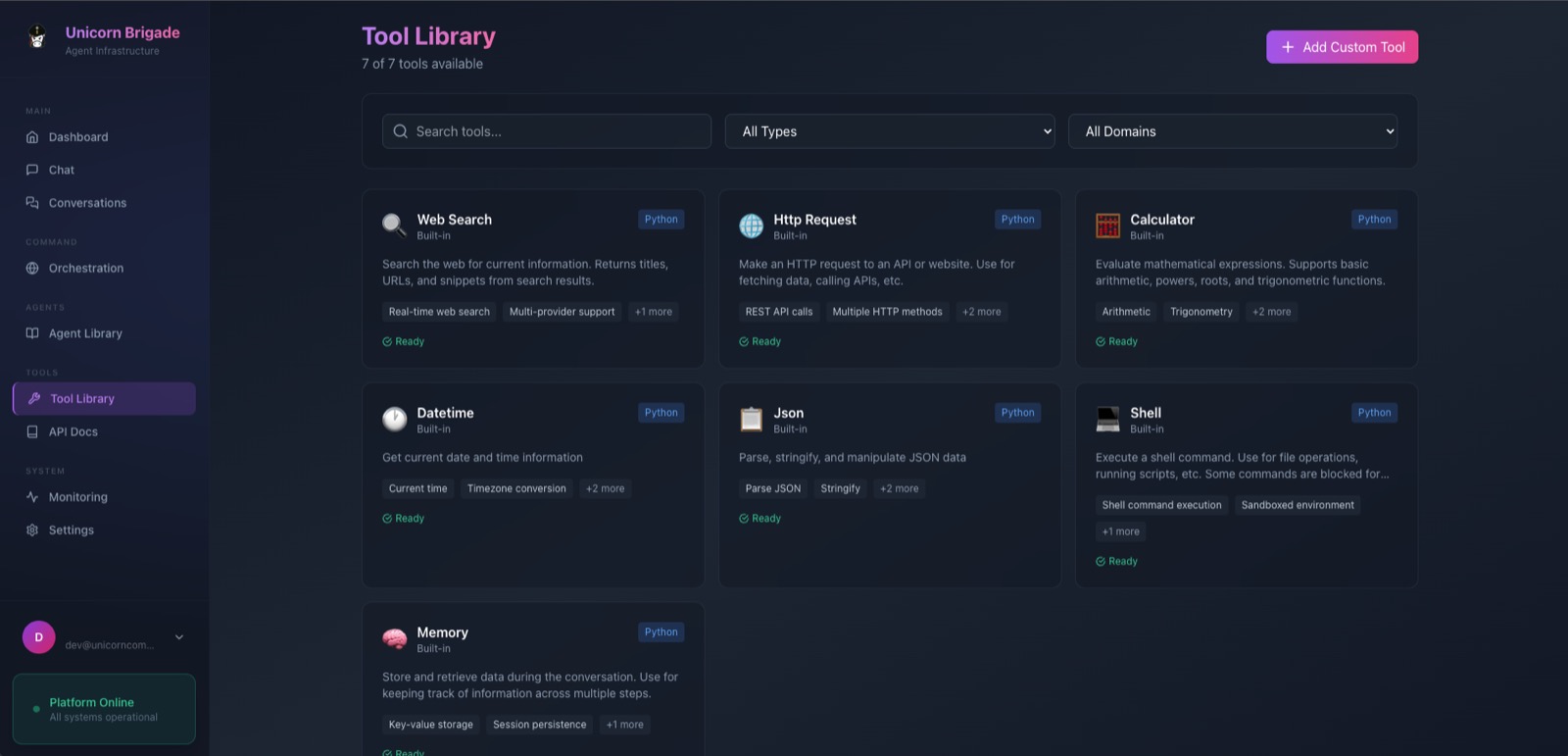Open the All Types dropdown
The image size is (1568, 756).
coord(890,131)
